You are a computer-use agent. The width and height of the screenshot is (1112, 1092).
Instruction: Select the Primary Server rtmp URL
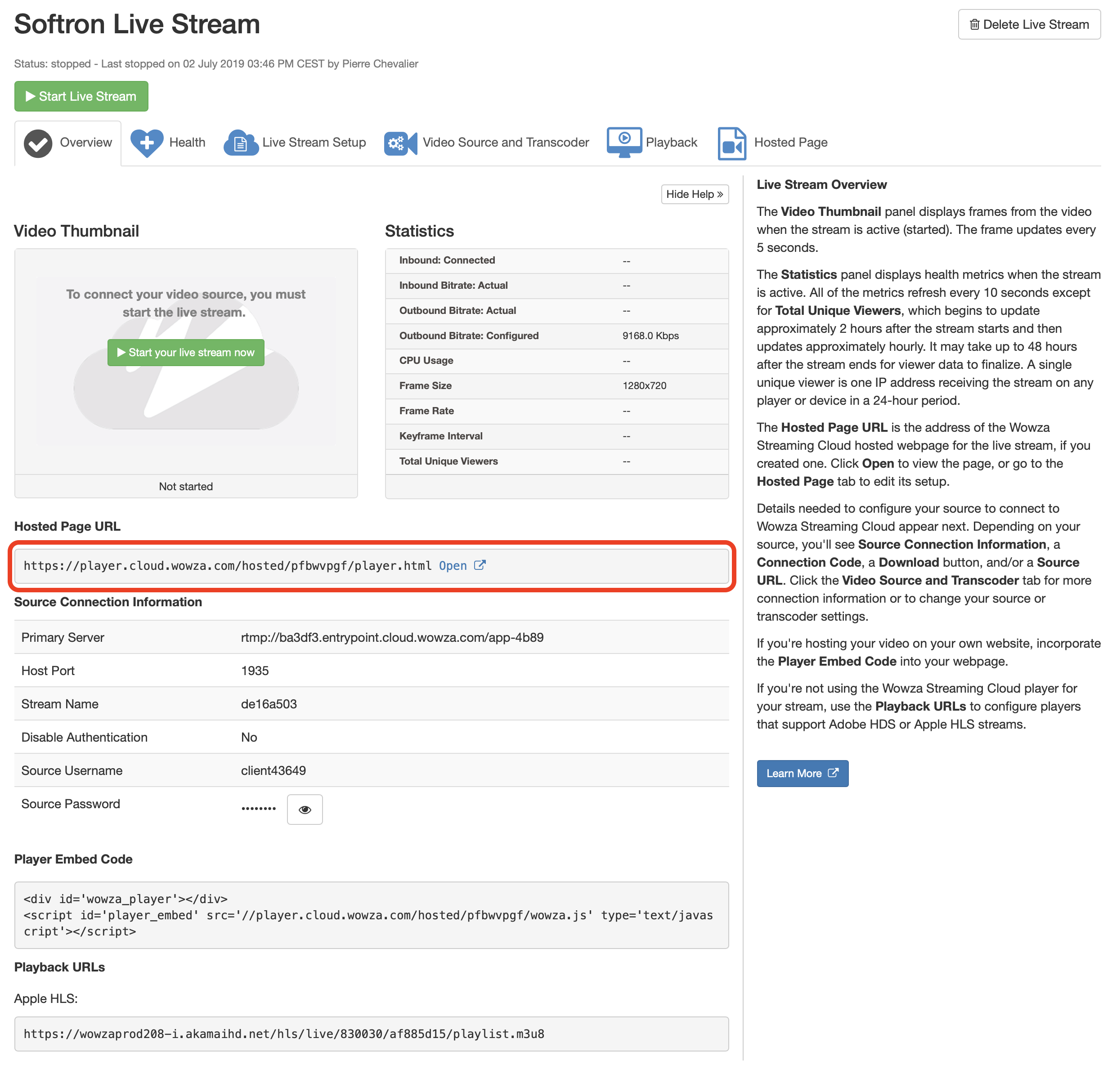(392, 637)
